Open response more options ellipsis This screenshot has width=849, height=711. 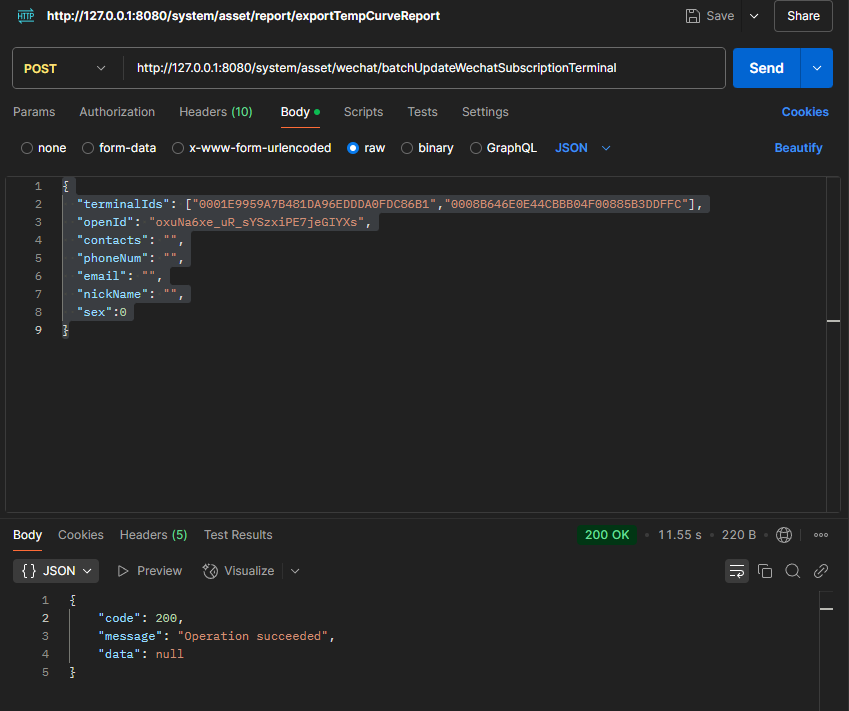tap(821, 535)
